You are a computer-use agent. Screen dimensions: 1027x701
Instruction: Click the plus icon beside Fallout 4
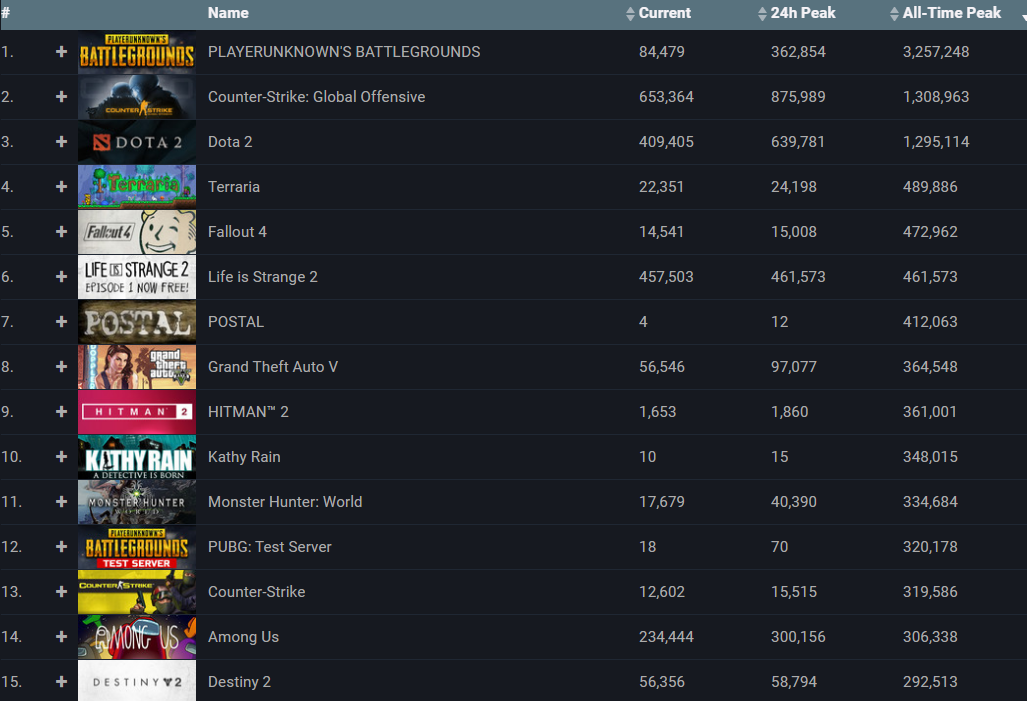click(62, 232)
